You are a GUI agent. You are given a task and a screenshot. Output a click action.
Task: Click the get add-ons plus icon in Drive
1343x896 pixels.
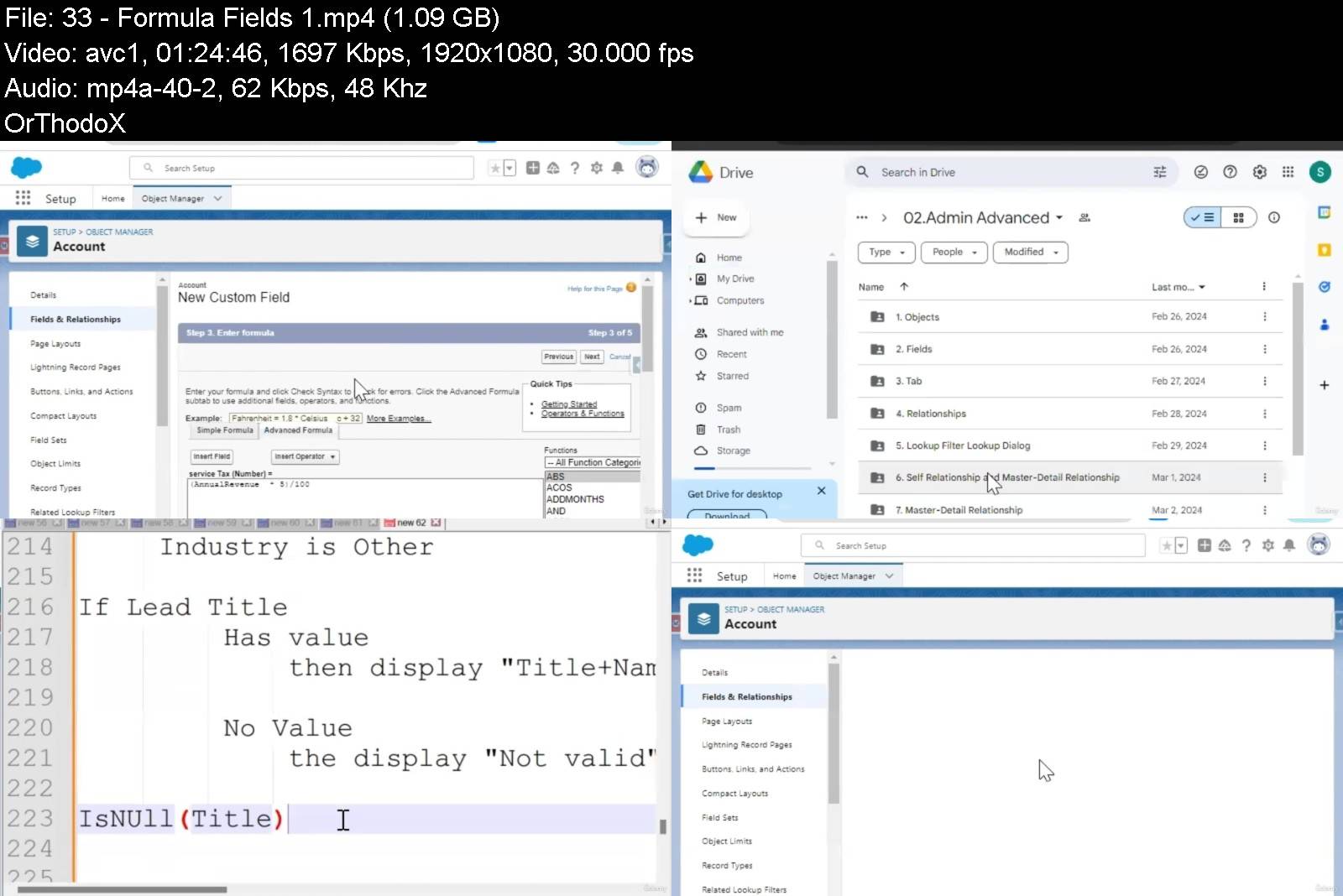(x=1325, y=385)
